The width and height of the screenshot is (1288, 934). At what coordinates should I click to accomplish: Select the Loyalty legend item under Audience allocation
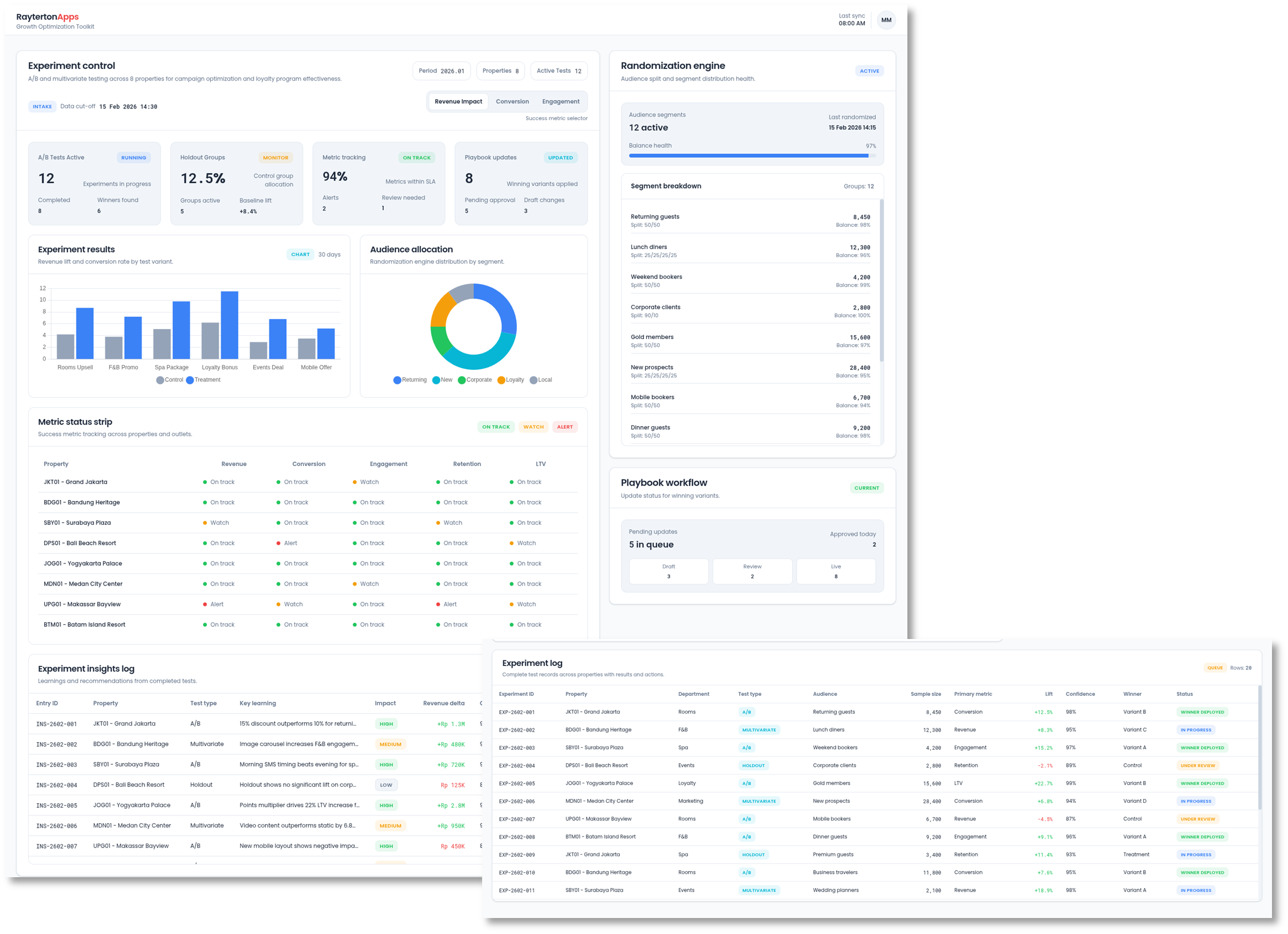512,379
